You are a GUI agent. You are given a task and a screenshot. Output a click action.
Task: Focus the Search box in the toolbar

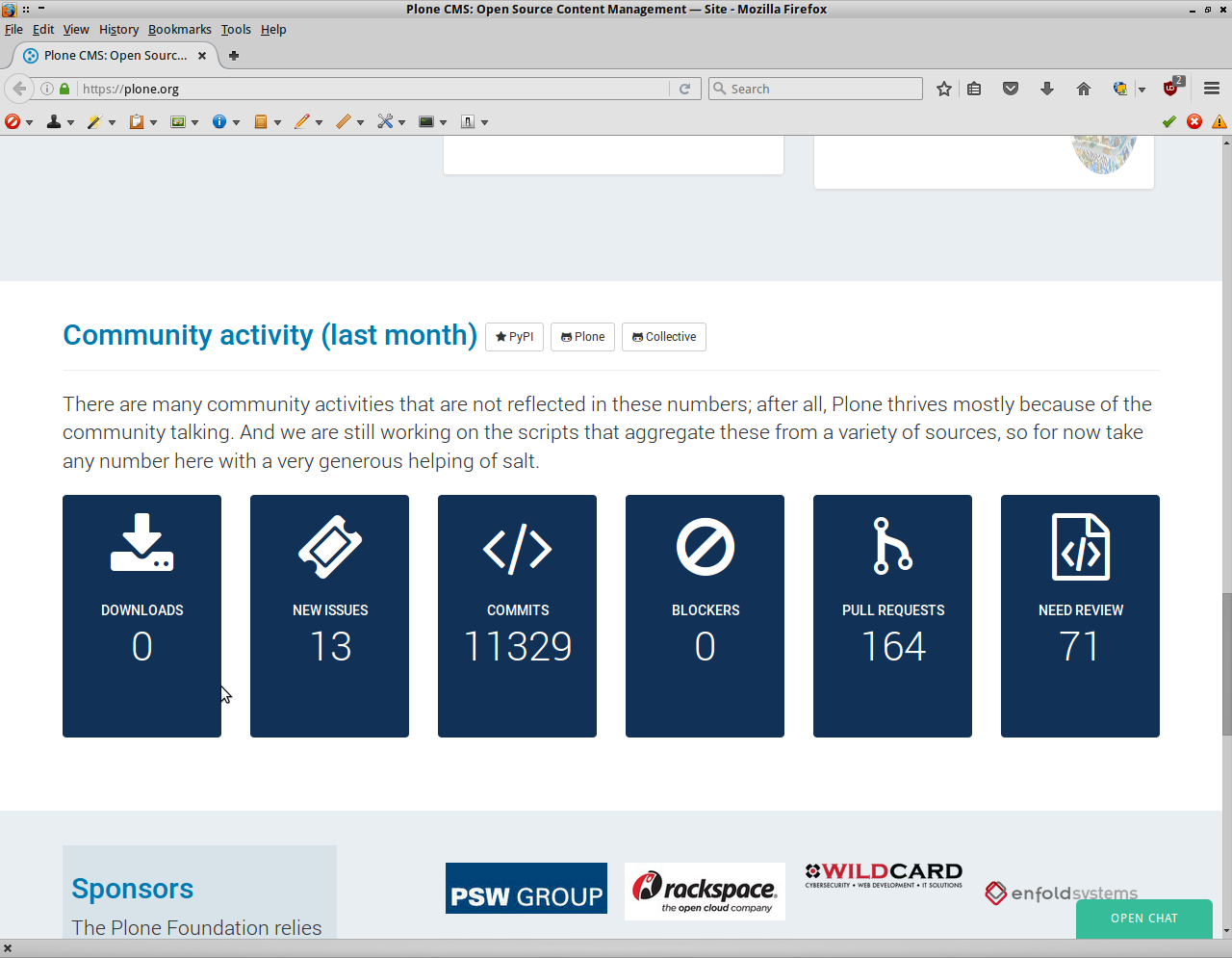point(815,89)
